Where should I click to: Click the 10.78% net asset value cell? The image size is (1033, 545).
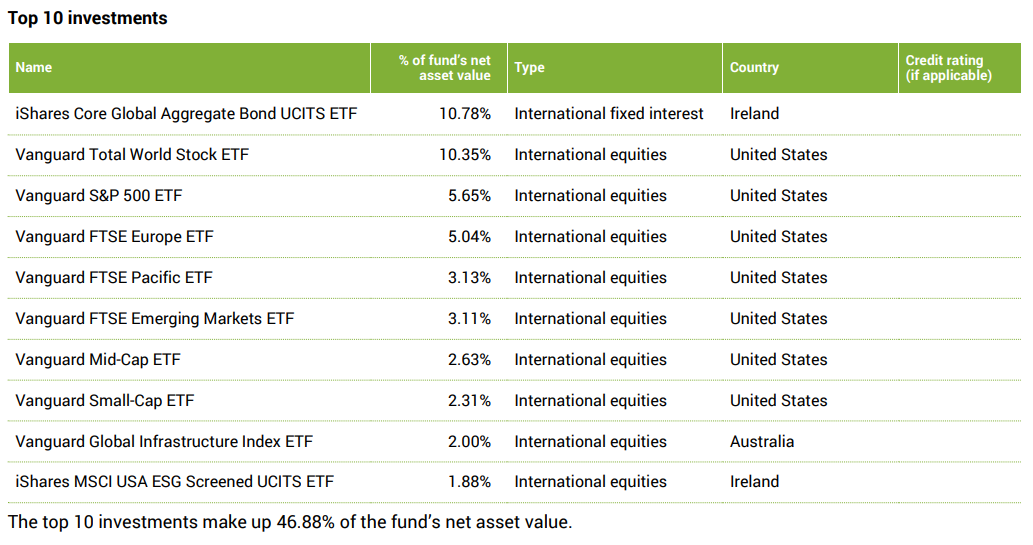(x=465, y=113)
